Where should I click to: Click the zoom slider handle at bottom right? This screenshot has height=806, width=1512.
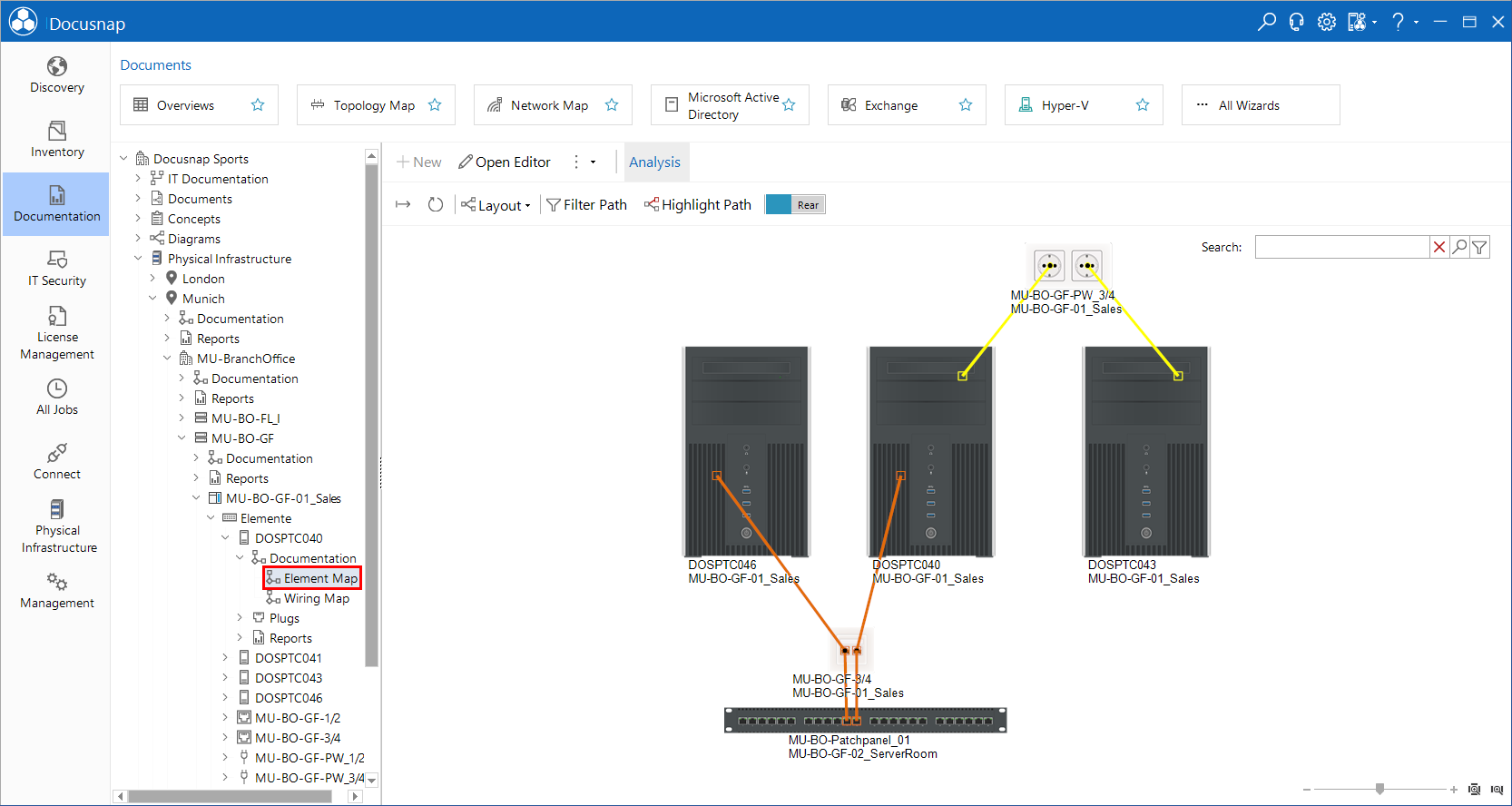(1379, 789)
